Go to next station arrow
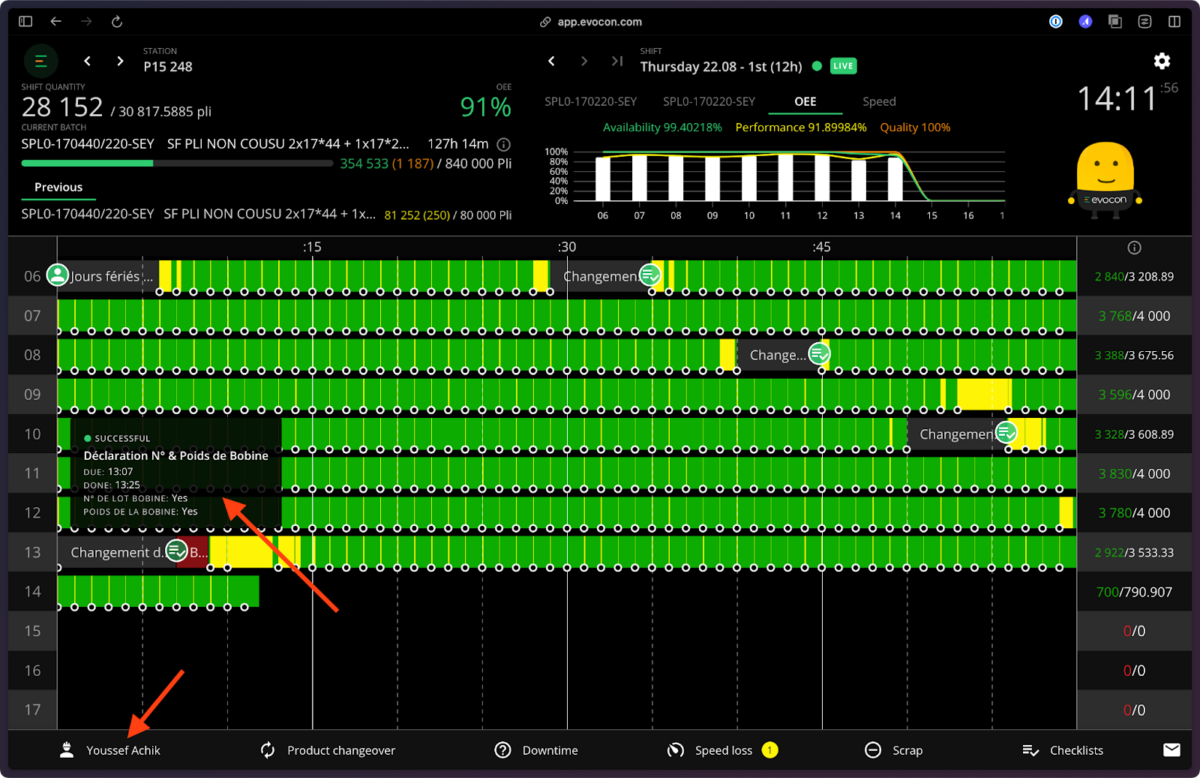Image resolution: width=1200 pixels, height=778 pixels. (x=120, y=62)
